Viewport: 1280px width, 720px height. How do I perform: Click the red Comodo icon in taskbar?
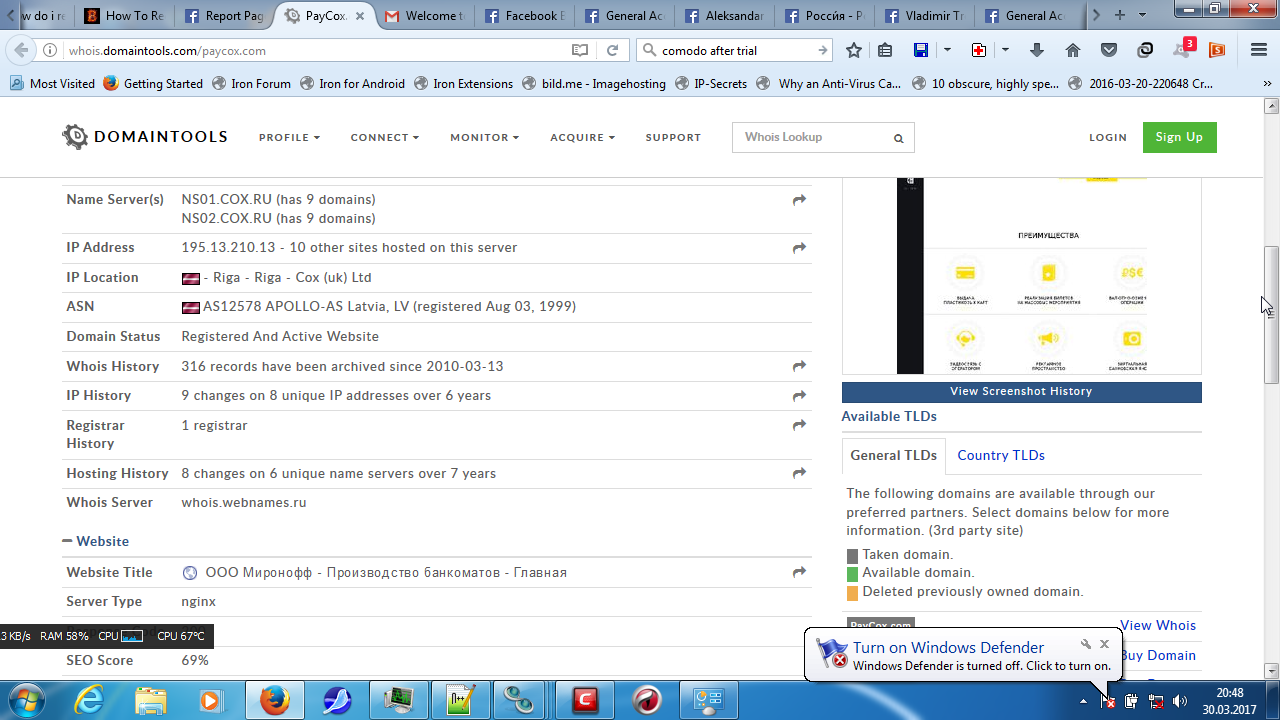pos(584,700)
